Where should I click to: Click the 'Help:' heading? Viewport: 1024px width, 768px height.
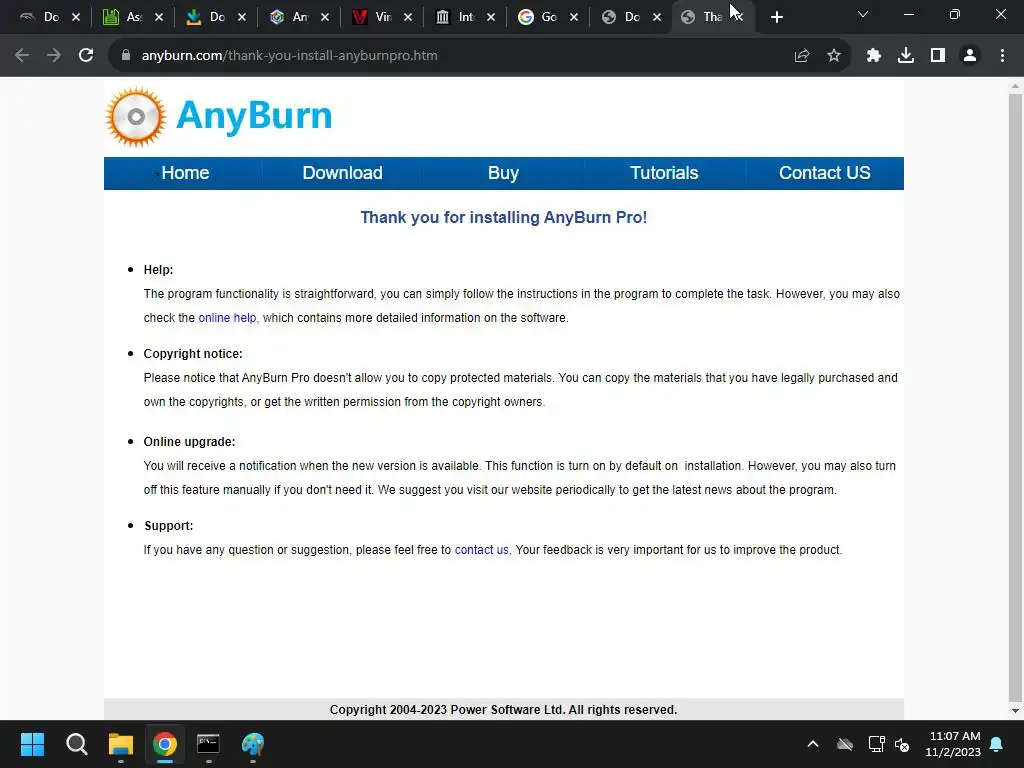159,270
